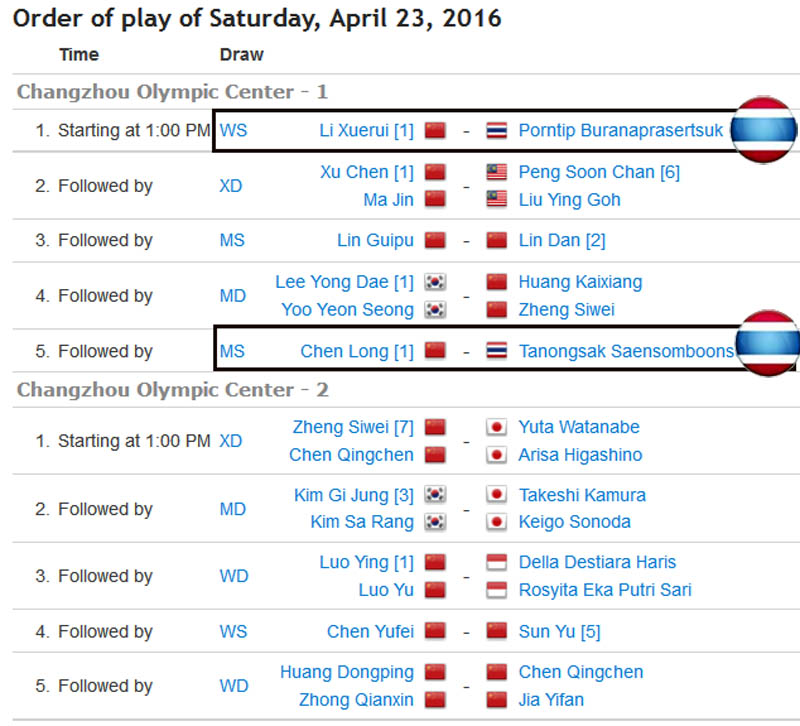Click the Japan flag beside Yuta Watanabe
The image size is (800, 726).
click(x=497, y=427)
